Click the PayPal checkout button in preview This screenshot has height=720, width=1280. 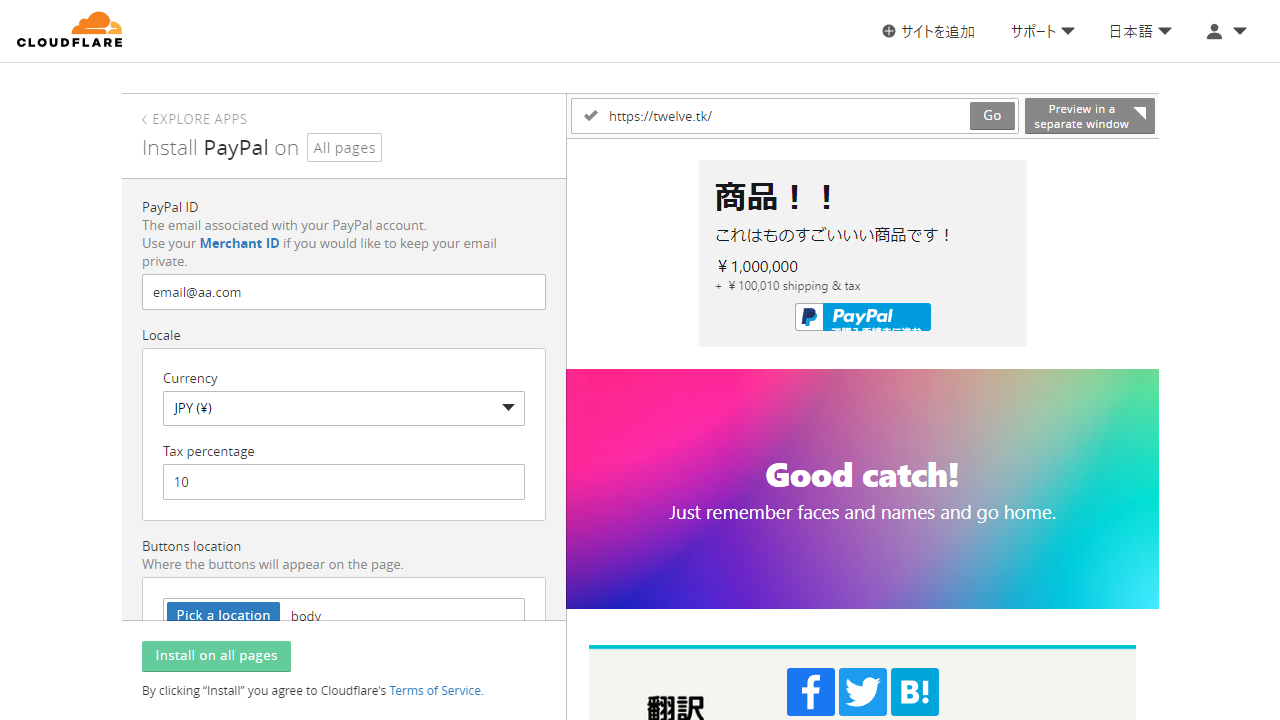pyautogui.click(x=862, y=317)
